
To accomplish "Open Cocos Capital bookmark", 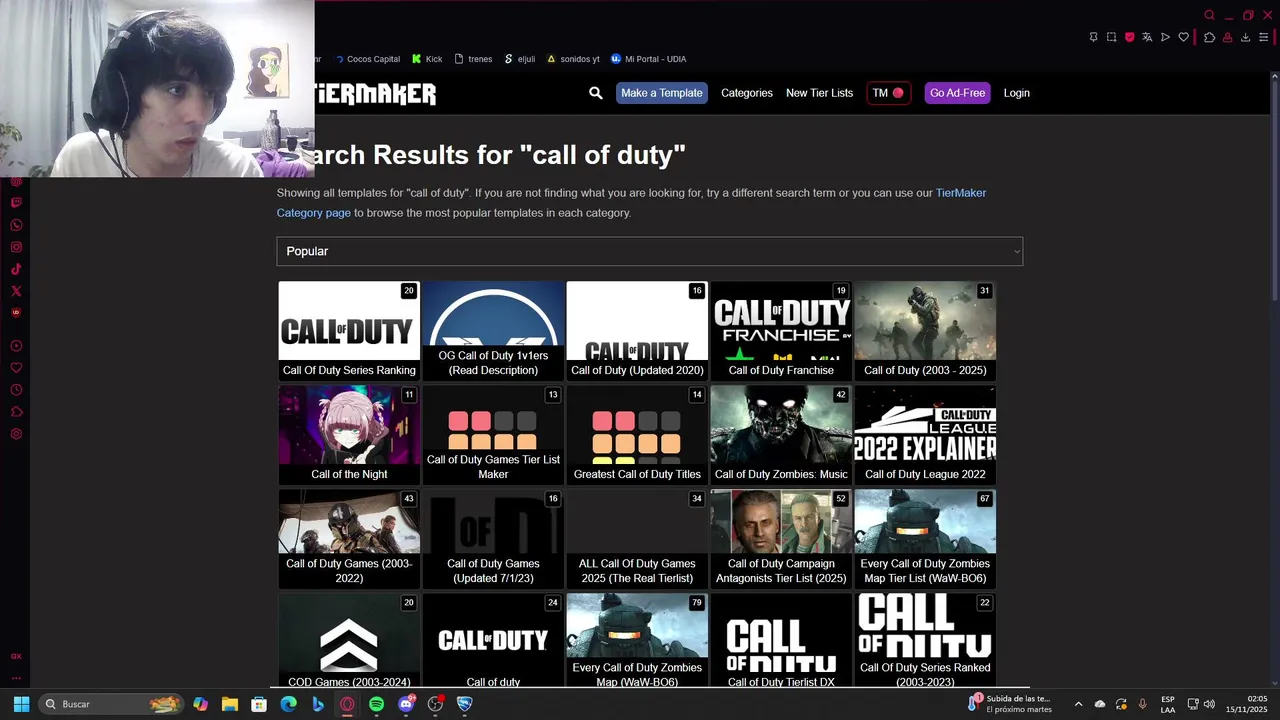I will point(367,59).
